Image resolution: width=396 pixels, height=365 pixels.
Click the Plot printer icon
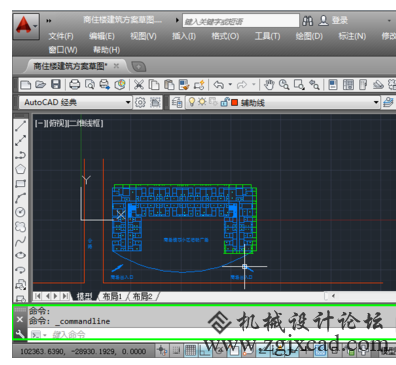[x=74, y=84]
